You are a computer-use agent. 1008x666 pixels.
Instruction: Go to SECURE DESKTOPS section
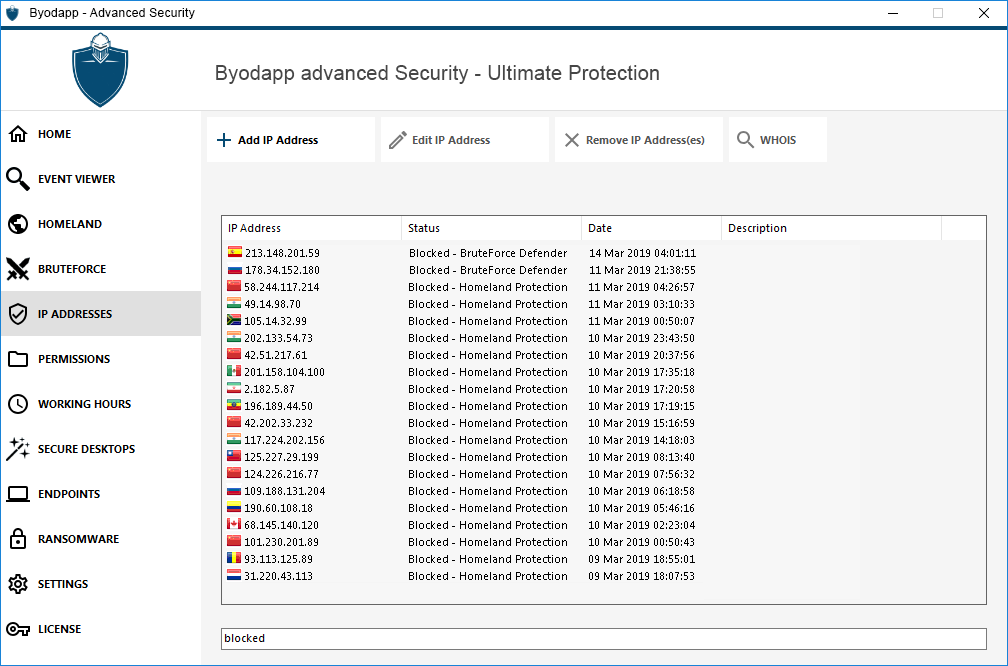[x=101, y=449]
